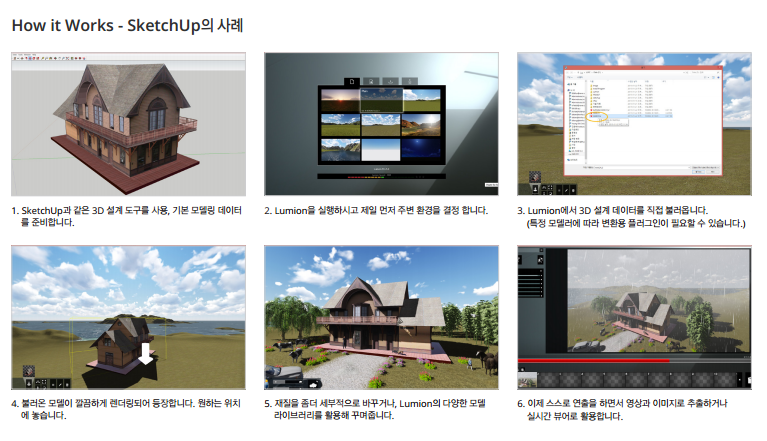Choose the highlighted plain cloudy sky environment preset

[x=382, y=100]
